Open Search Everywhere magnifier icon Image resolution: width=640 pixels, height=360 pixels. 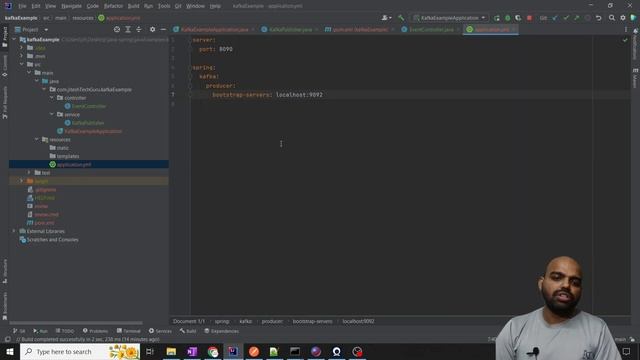pyautogui.click(x=612, y=18)
